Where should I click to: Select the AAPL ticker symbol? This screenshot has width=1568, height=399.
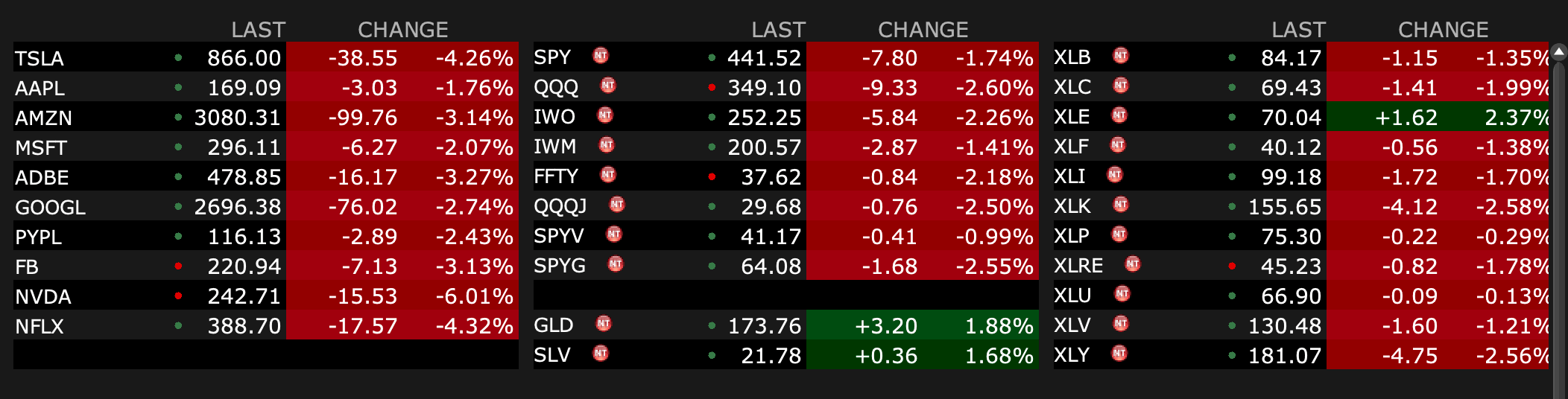[39, 88]
